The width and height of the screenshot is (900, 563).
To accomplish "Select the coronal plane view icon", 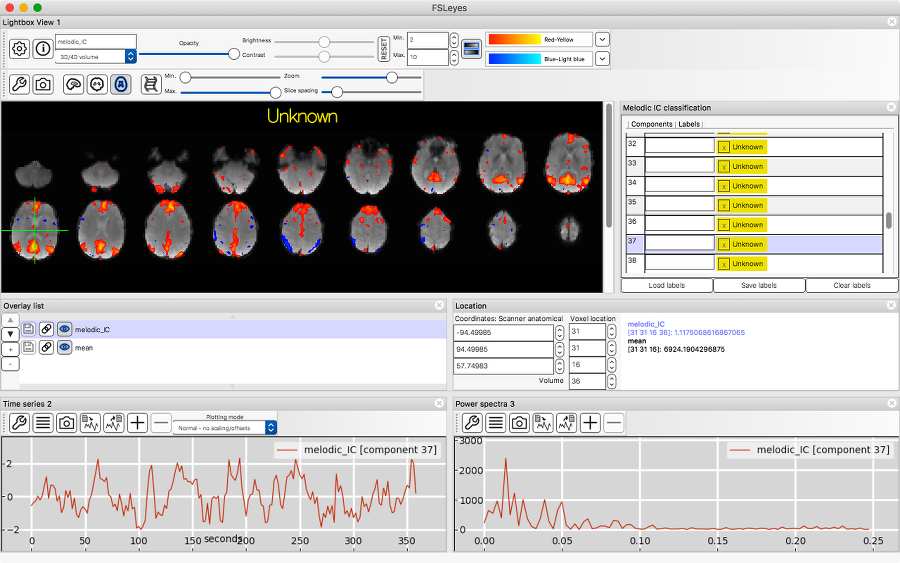I will 97,85.
